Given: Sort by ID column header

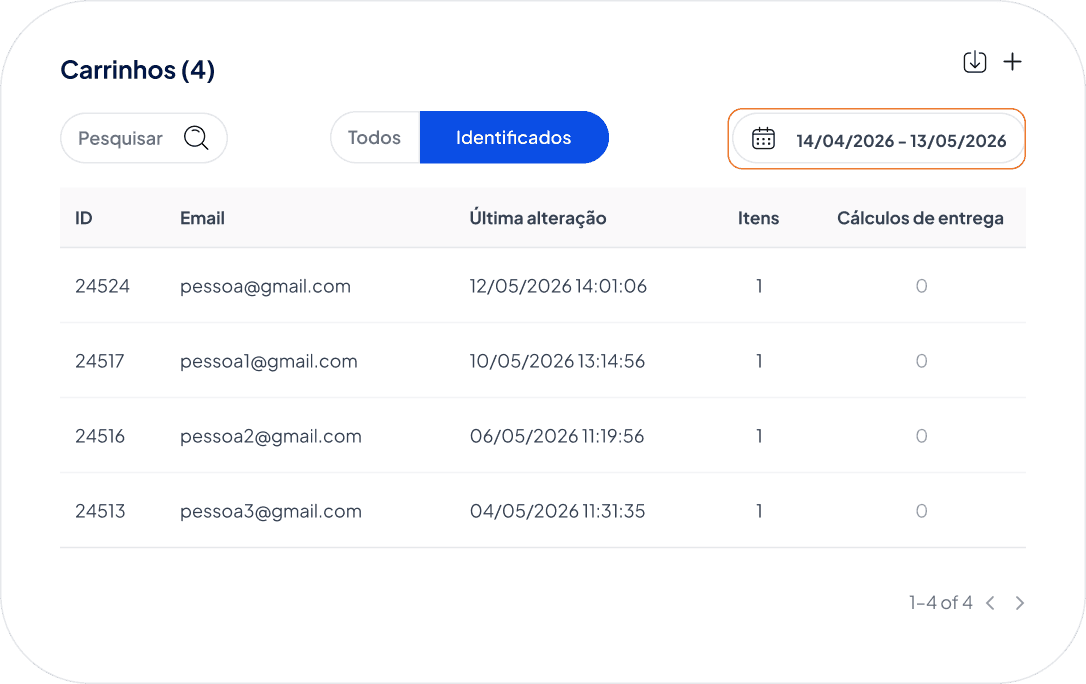Looking at the screenshot, I should 84,218.
